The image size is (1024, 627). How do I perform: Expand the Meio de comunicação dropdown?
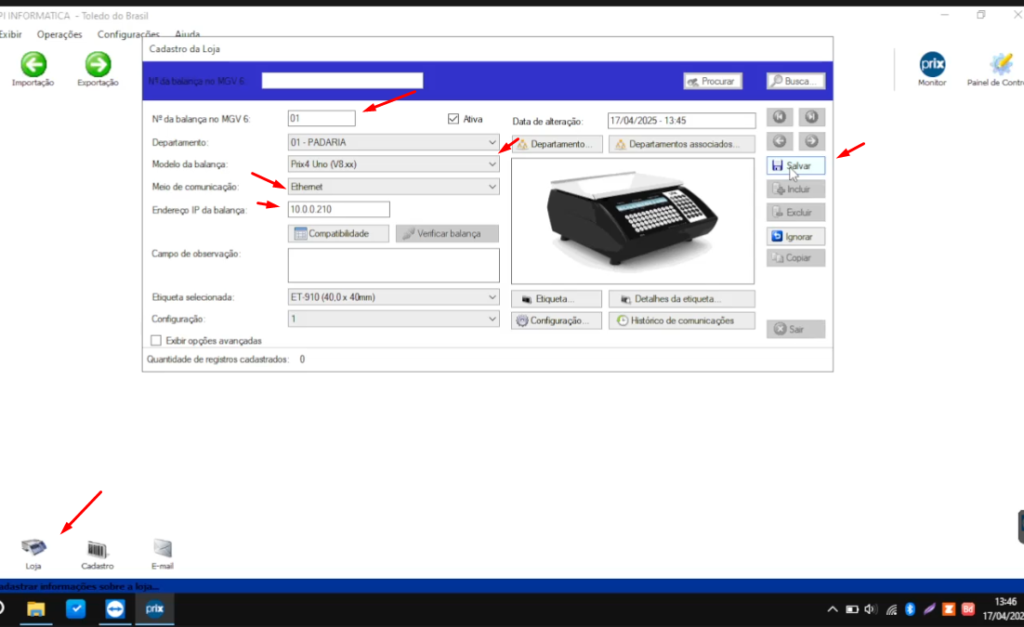[x=491, y=186]
